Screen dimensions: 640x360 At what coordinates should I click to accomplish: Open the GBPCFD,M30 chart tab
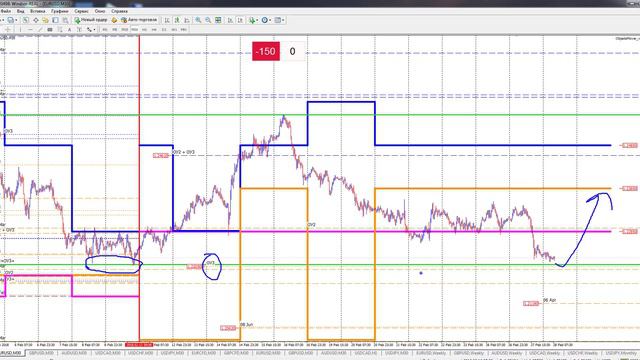click(236, 353)
